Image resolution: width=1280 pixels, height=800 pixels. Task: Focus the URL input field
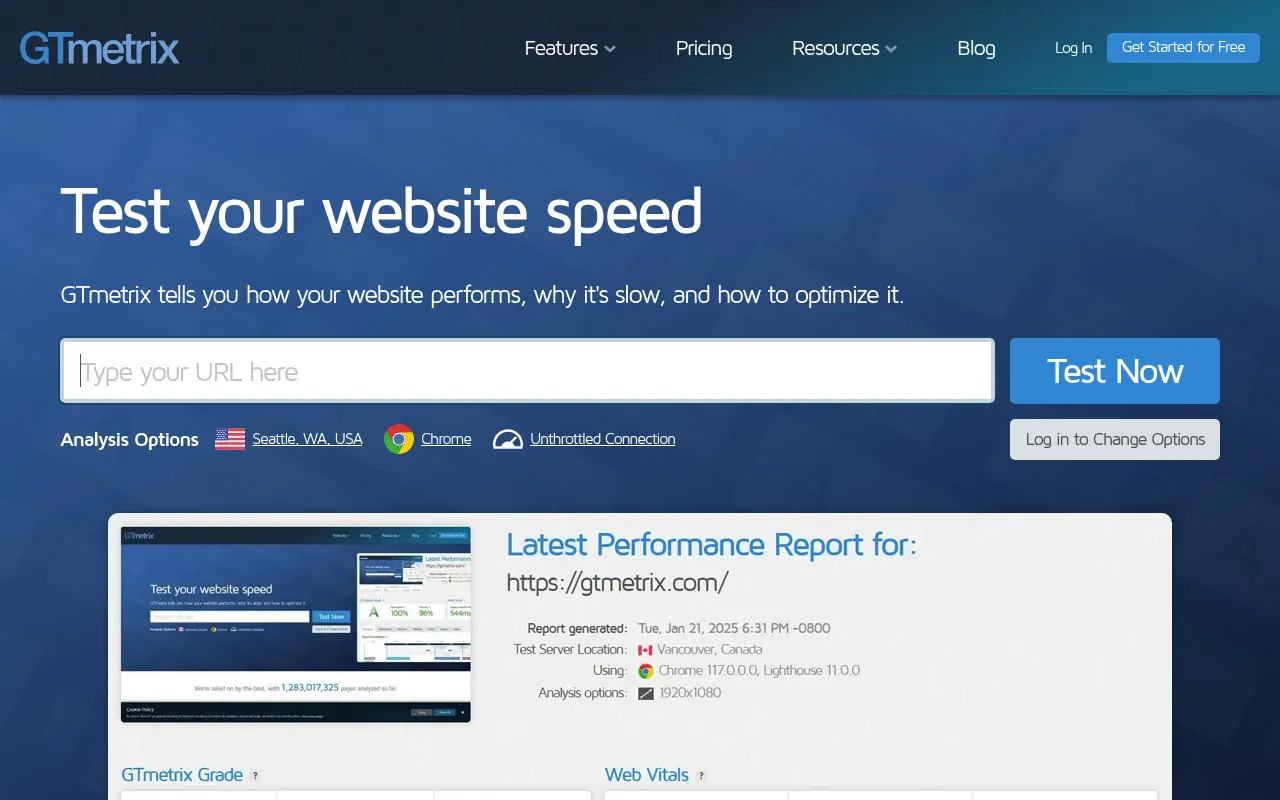(527, 371)
